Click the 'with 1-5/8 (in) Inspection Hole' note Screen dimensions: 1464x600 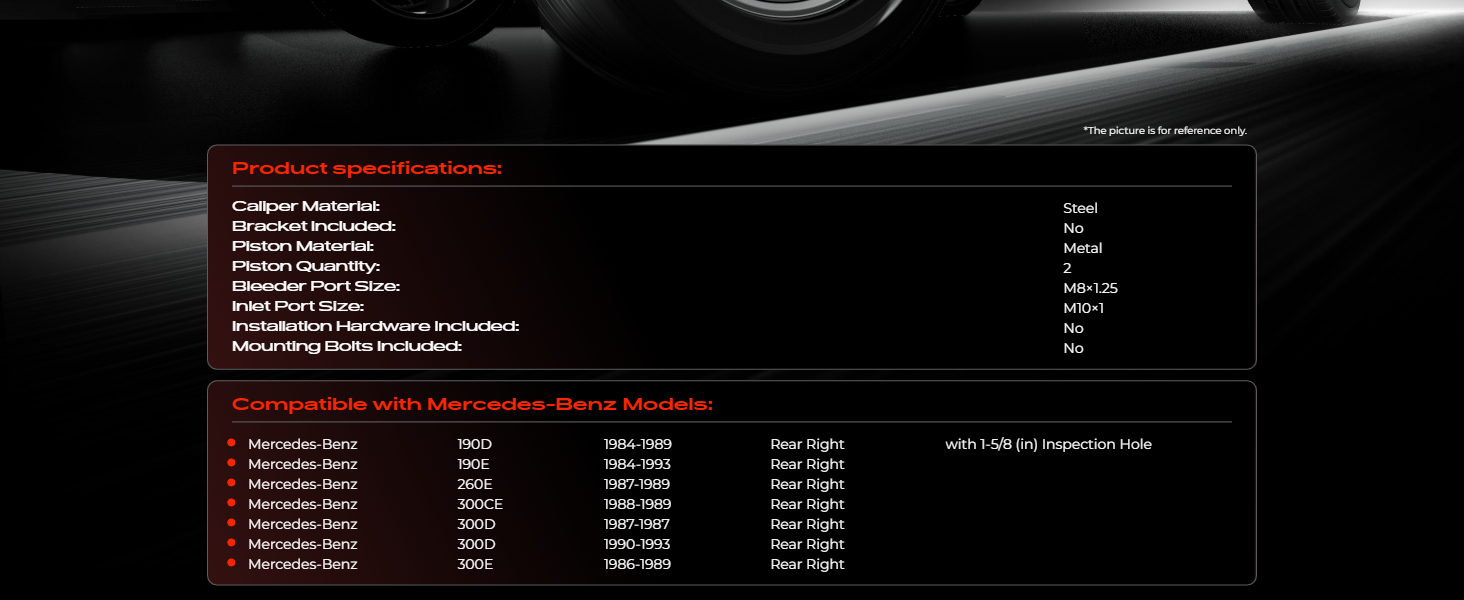click(x=1048, y=444)
